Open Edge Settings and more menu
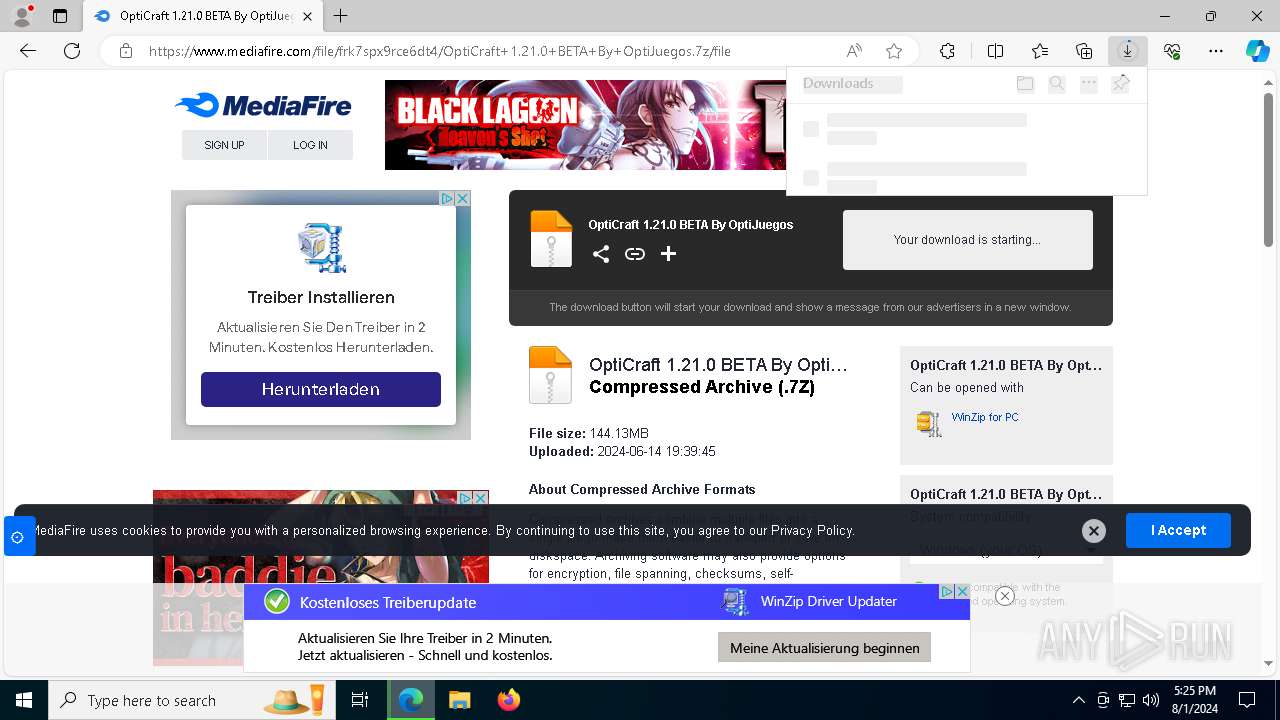The image size is (1280, 720). point(1216,51)
